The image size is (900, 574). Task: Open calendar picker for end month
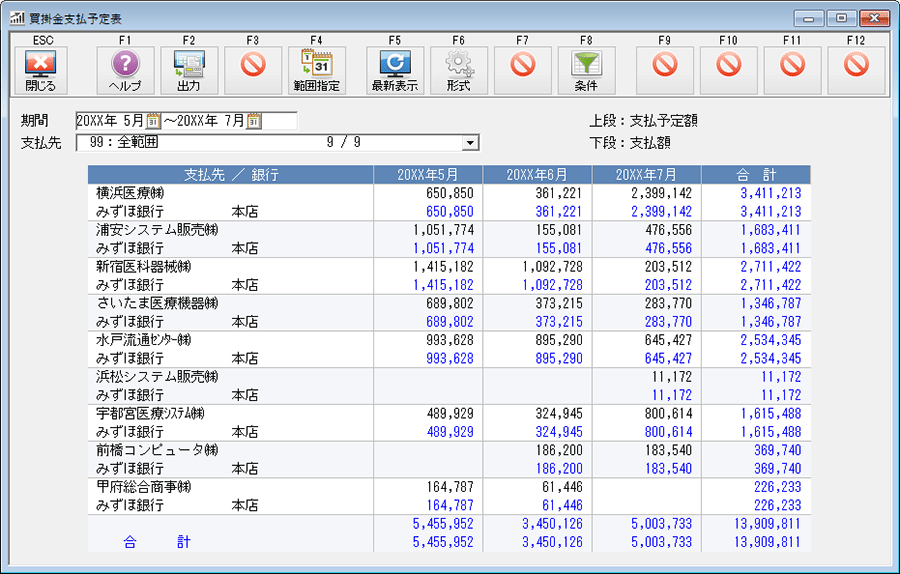(254, 121)
